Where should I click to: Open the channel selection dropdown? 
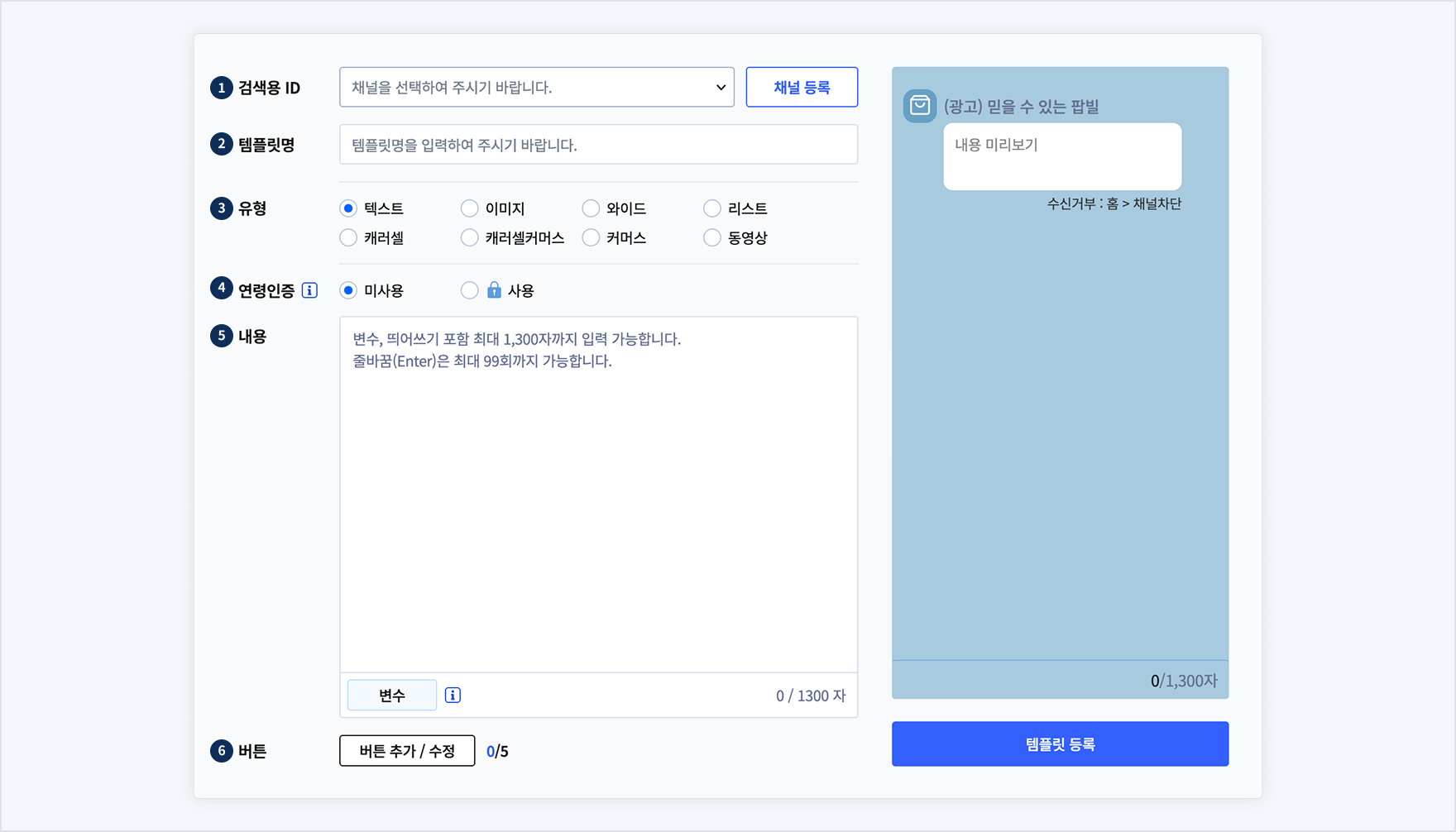[x=536, y=87]
